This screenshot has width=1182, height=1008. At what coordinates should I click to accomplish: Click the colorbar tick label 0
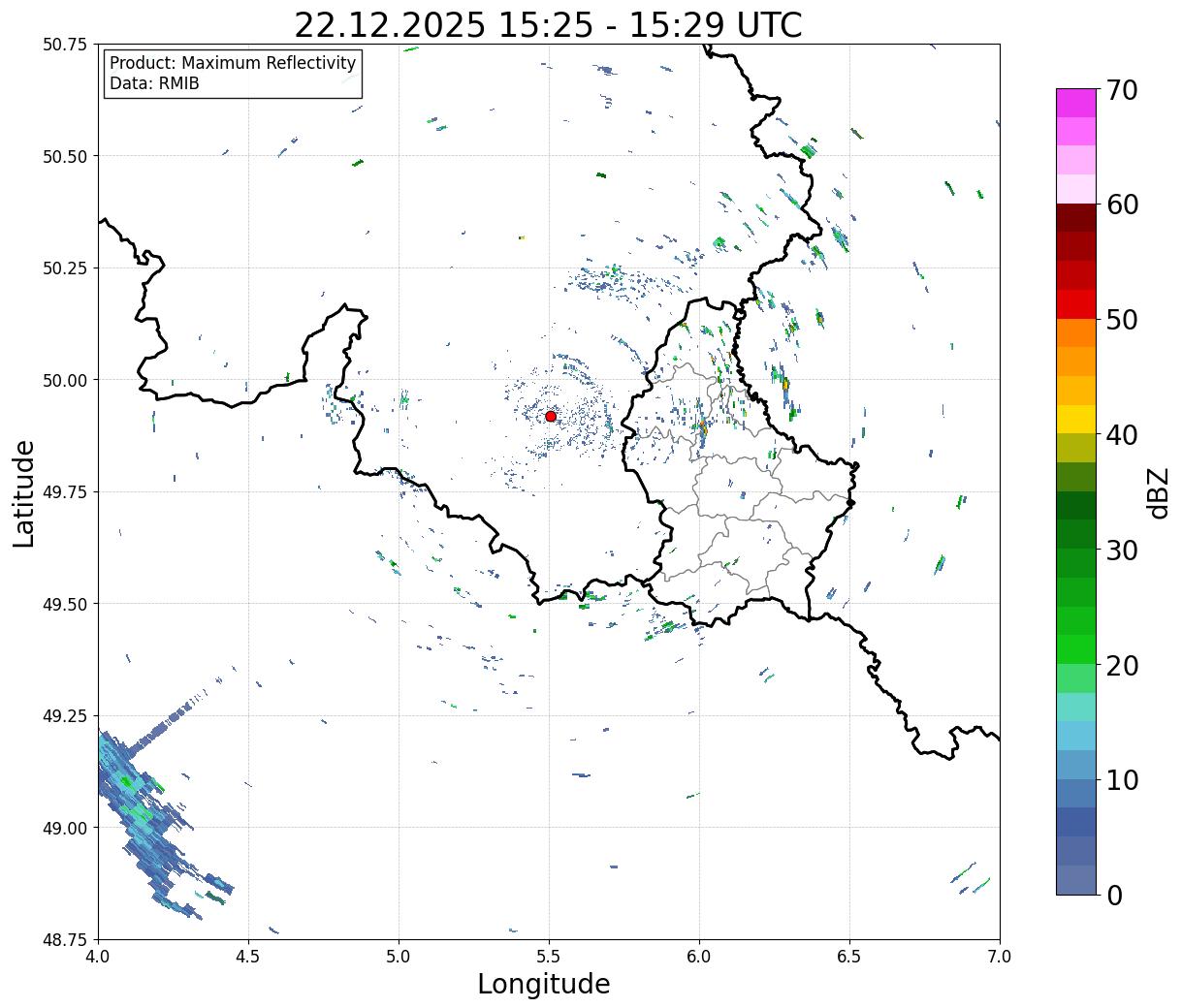click(x=1114, y=896)
